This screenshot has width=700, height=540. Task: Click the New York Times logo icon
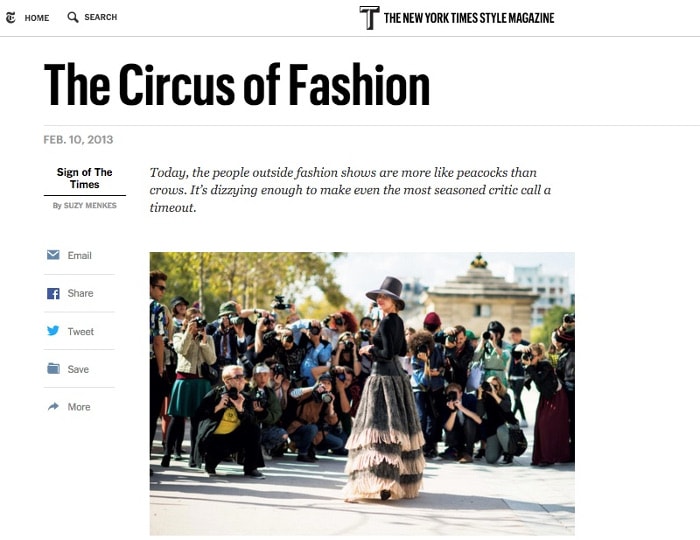pos(12,17)
